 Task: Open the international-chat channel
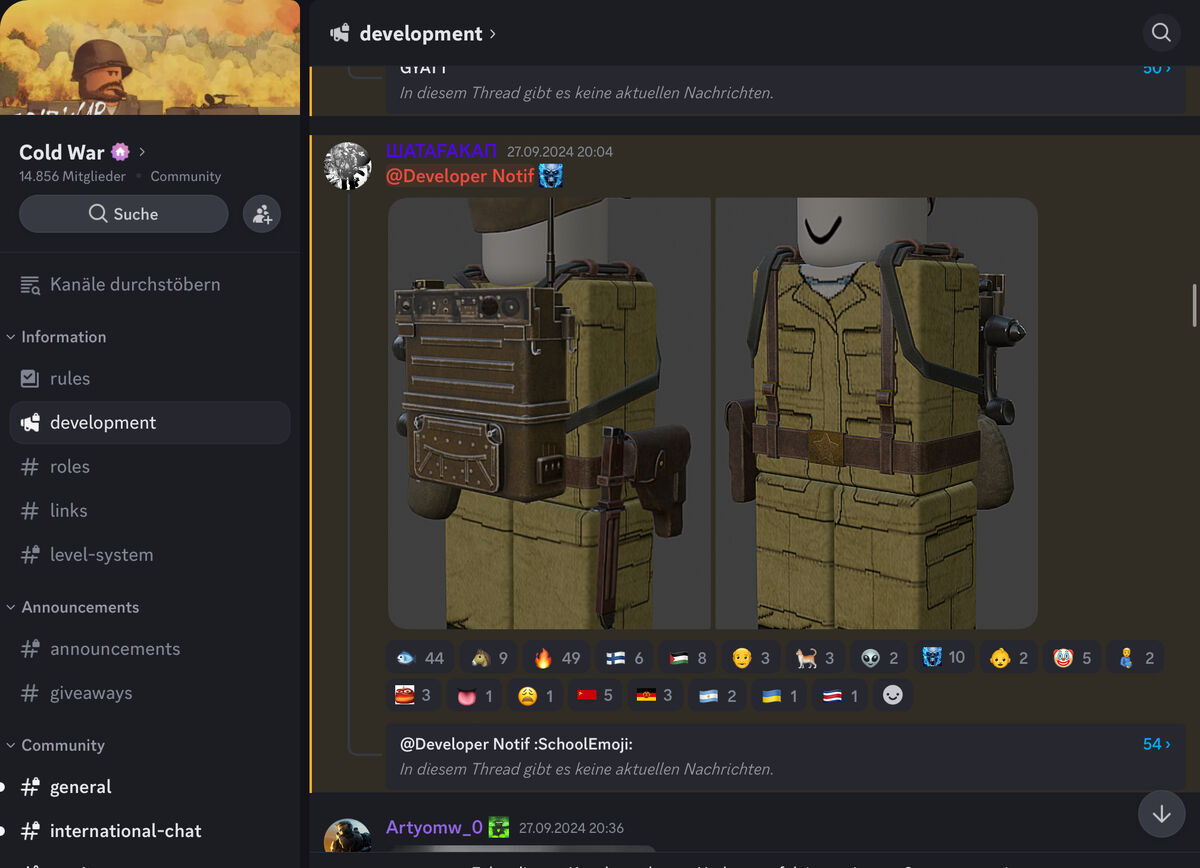pyautogui.click(x=150, y=831)
